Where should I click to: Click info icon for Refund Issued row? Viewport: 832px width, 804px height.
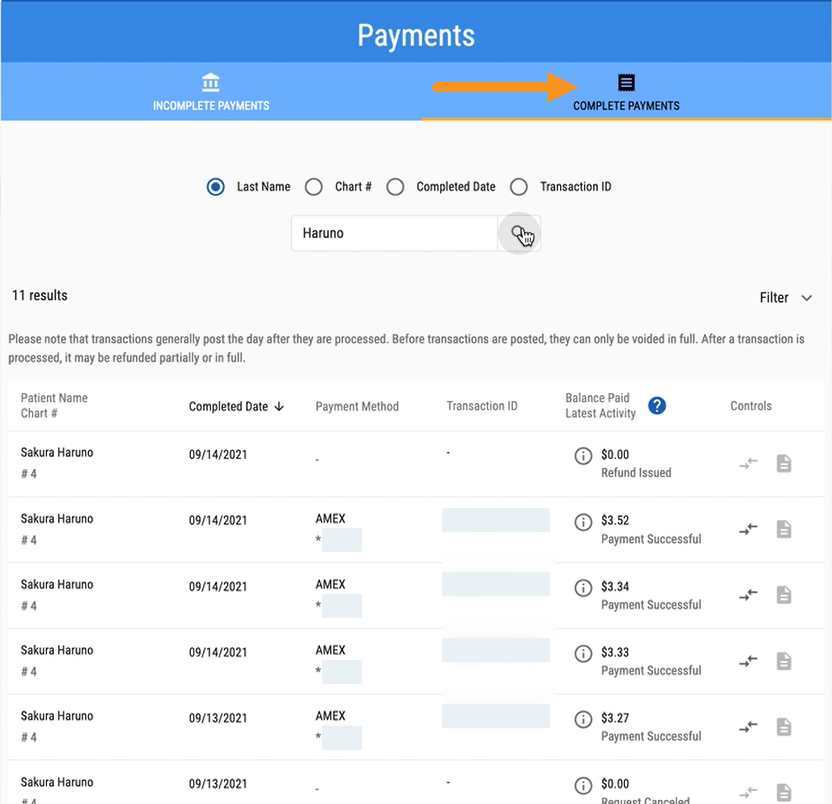pos(583,456)
